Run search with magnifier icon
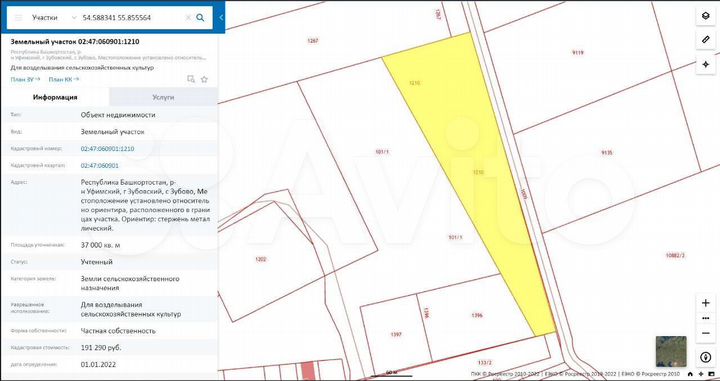720x381 pixels. [200, 18]
